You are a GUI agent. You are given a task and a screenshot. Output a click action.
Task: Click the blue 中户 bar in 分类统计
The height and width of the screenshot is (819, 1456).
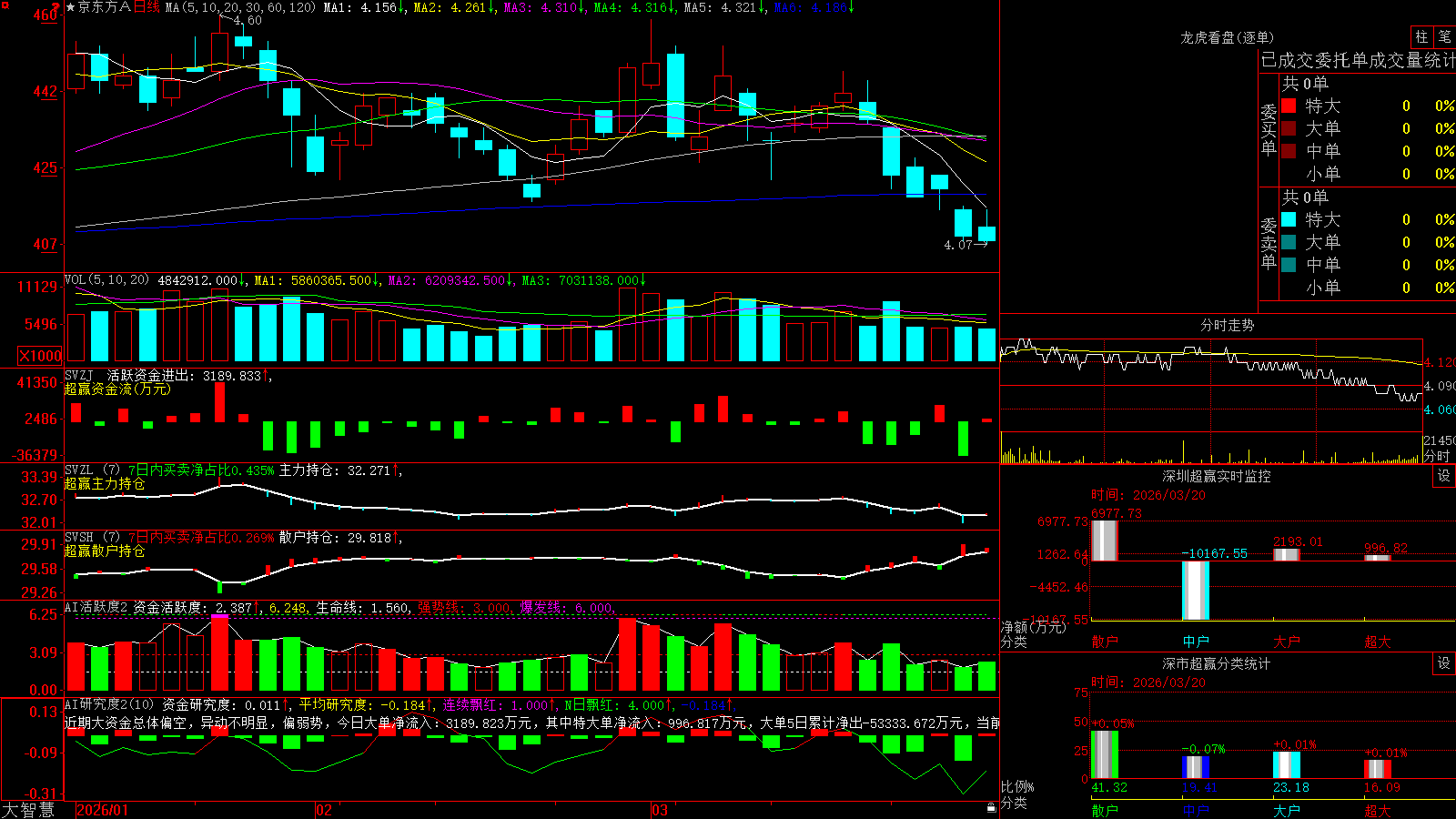point(1196,767)
